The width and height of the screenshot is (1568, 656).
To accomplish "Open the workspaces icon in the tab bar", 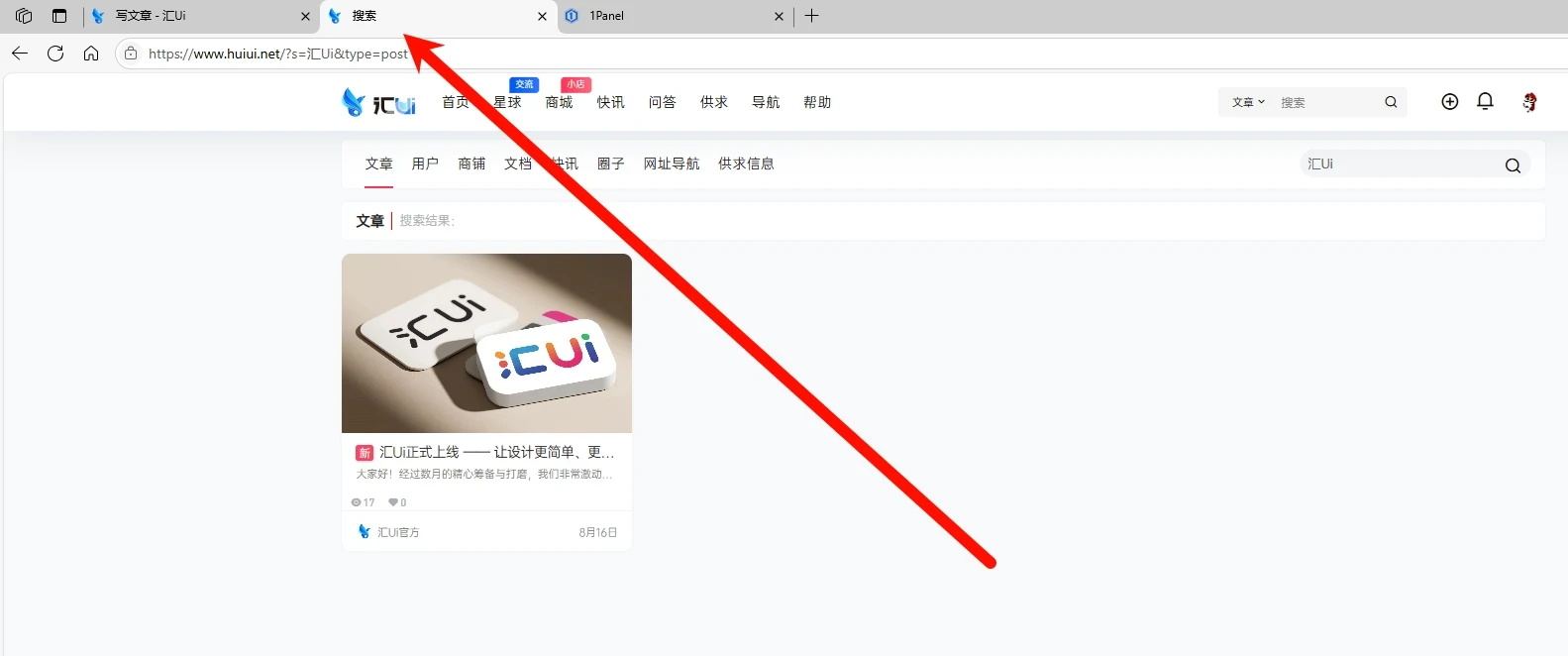I will coord(24,16).
